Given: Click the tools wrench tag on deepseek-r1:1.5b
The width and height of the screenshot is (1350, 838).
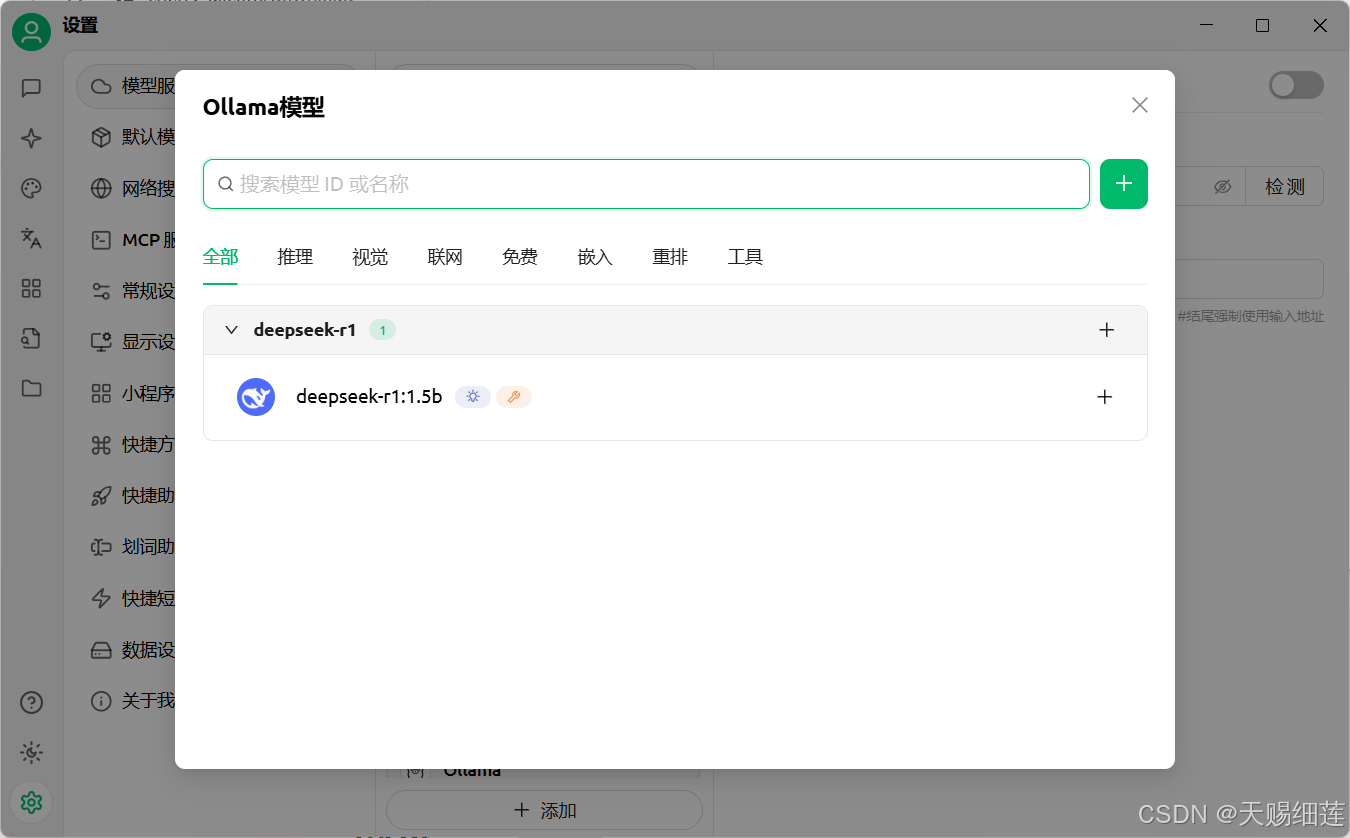Looking at the screenshot, I should pos(513,397).
